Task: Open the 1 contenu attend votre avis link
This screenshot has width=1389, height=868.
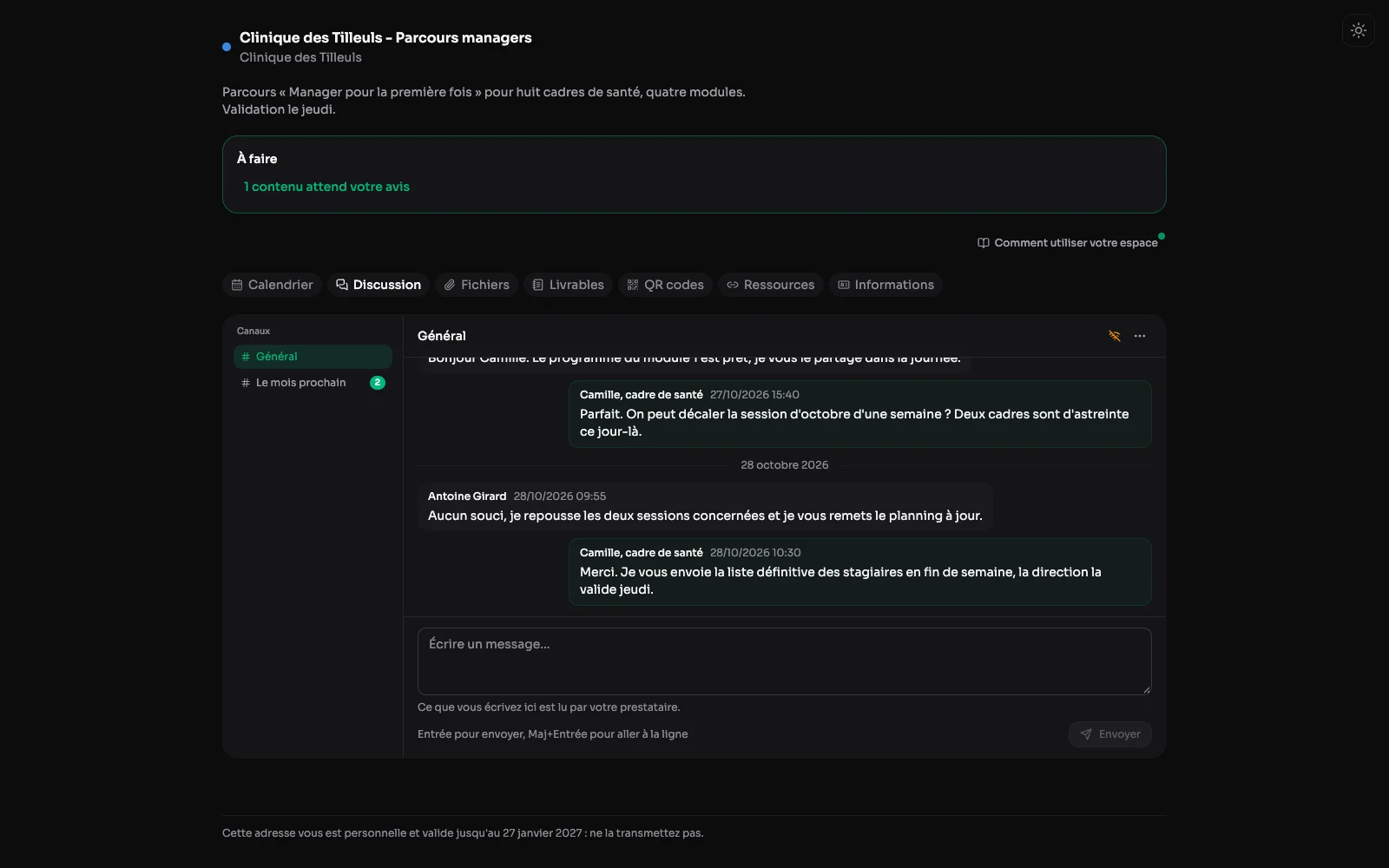Action: 326,187
